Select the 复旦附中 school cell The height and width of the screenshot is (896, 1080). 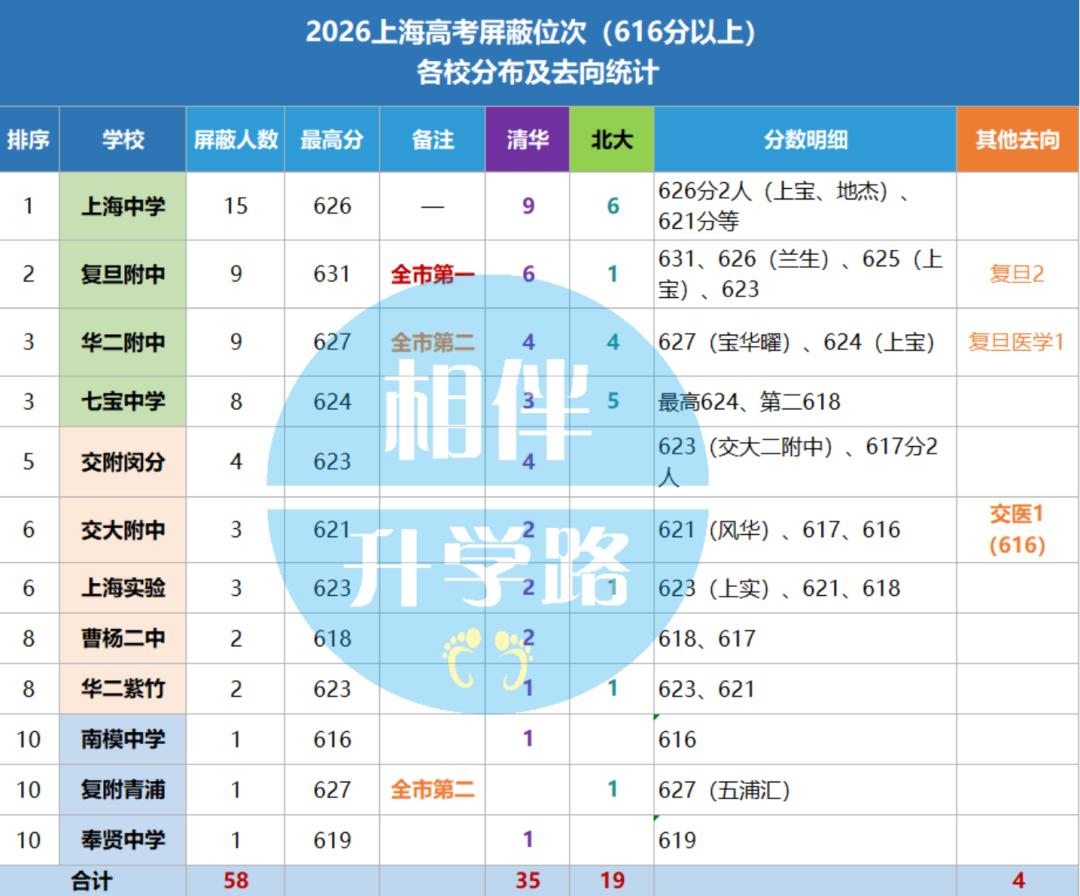123,274
